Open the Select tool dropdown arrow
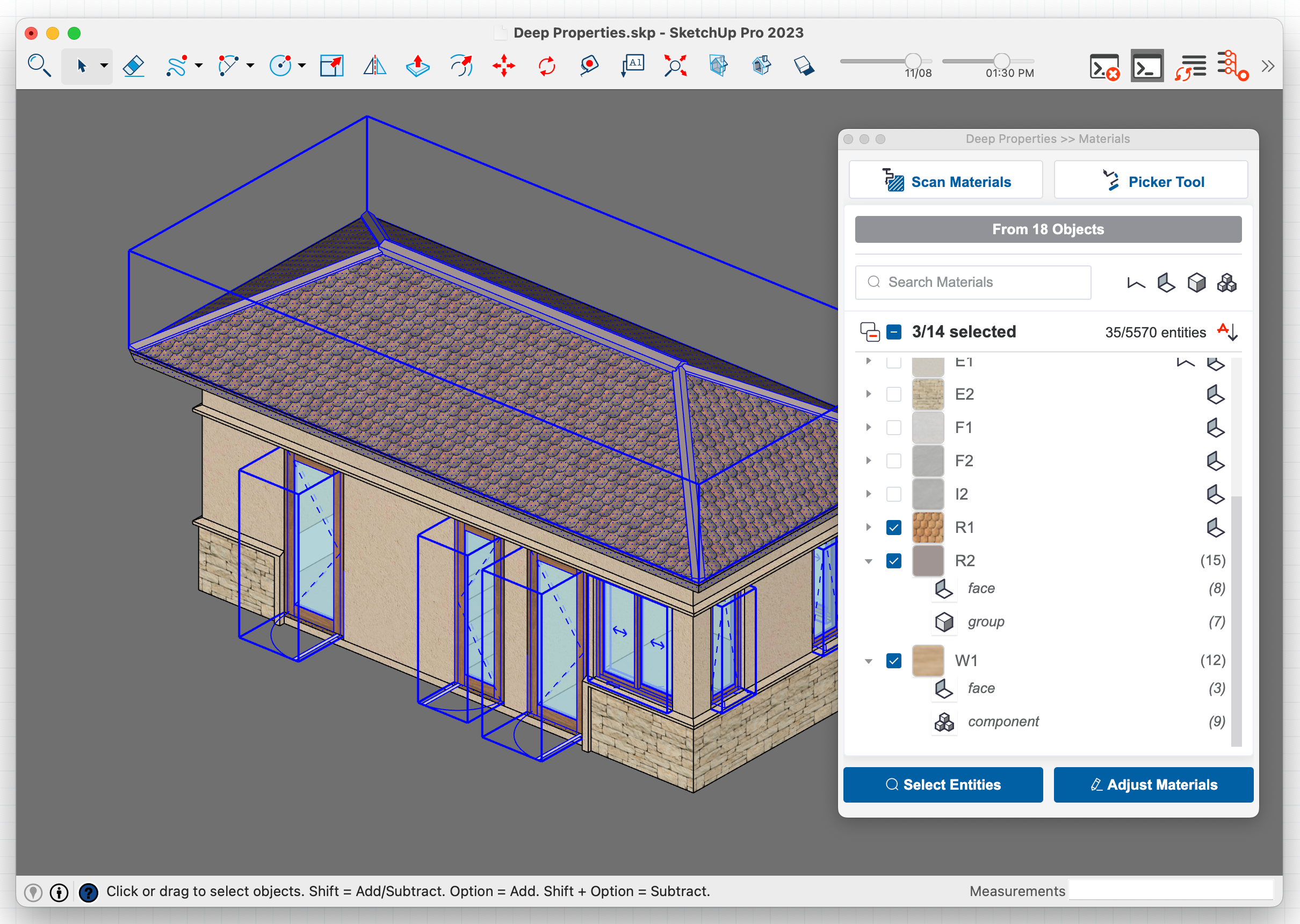 104,66
